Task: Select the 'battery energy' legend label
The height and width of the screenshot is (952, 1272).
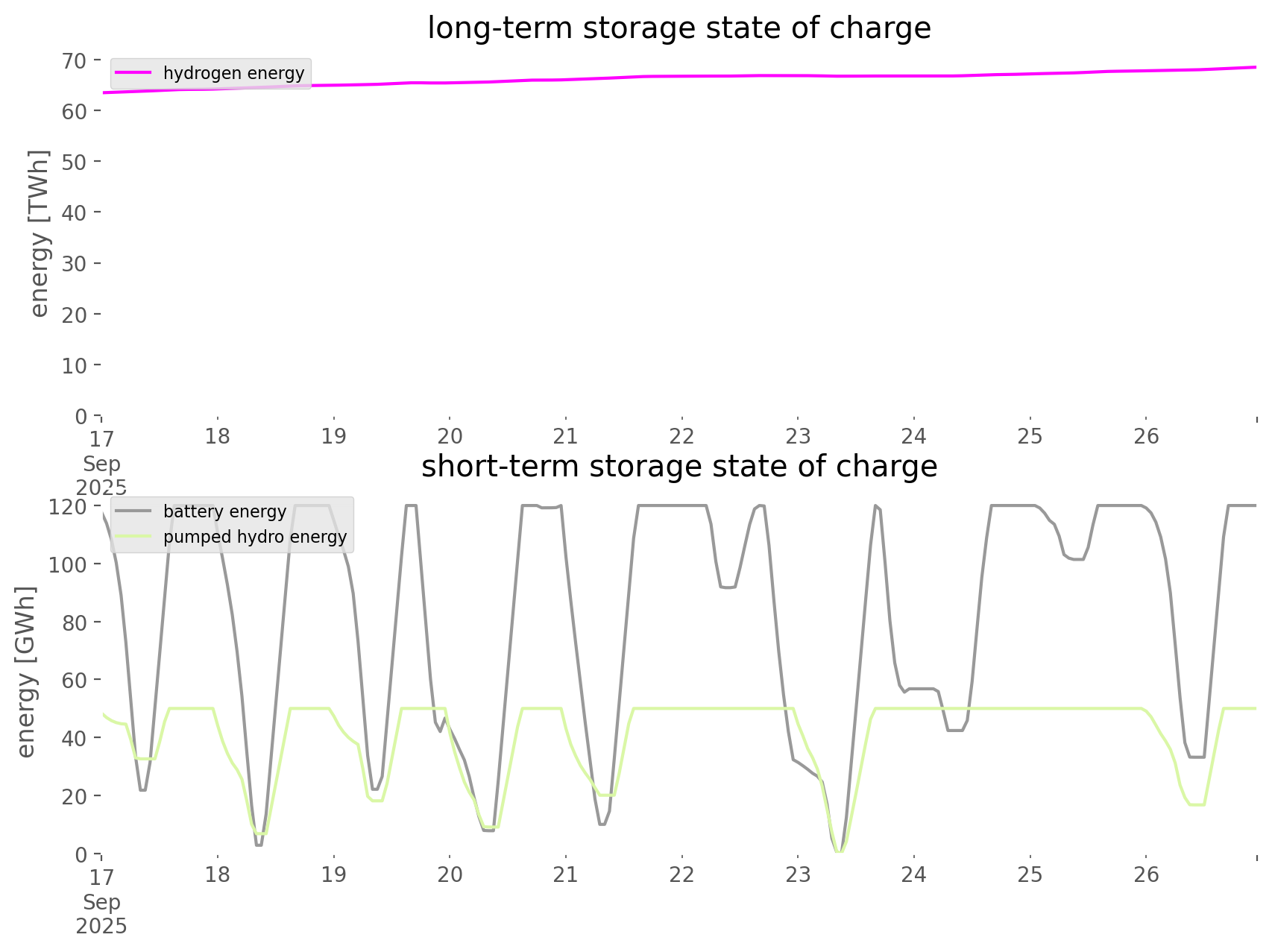Action: (224, 511)
